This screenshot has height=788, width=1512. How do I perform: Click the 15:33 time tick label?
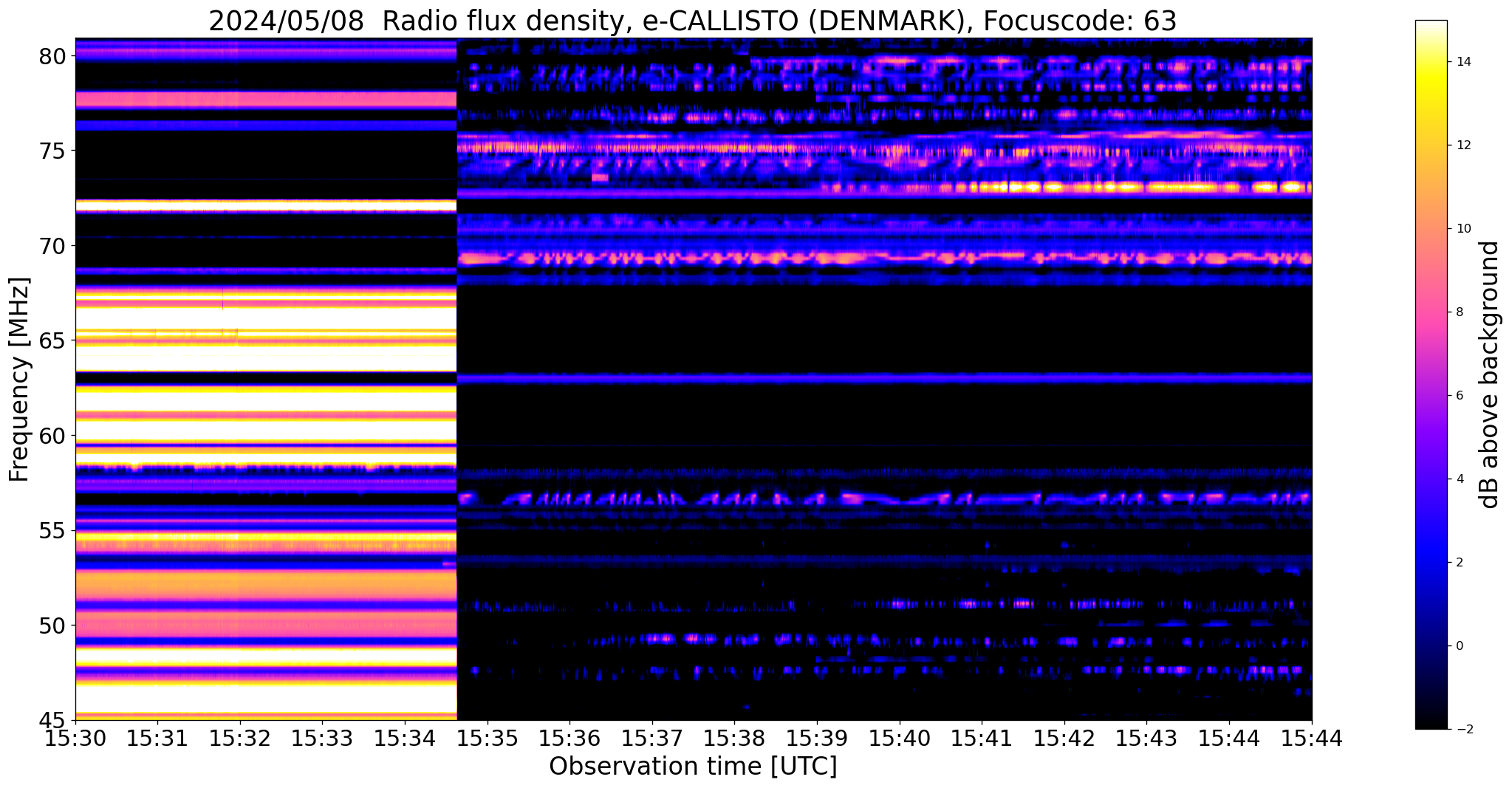click(322, 738)
